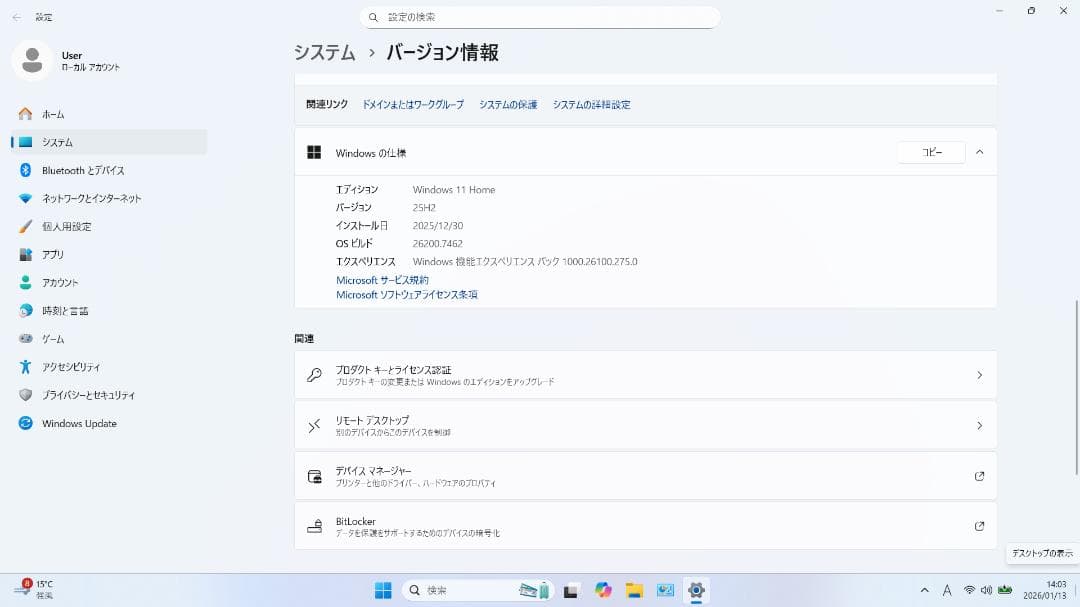This screenshot has height=607, width=1080.
Task: Open the Windows Start menu
Action: (x=381, y=590)
